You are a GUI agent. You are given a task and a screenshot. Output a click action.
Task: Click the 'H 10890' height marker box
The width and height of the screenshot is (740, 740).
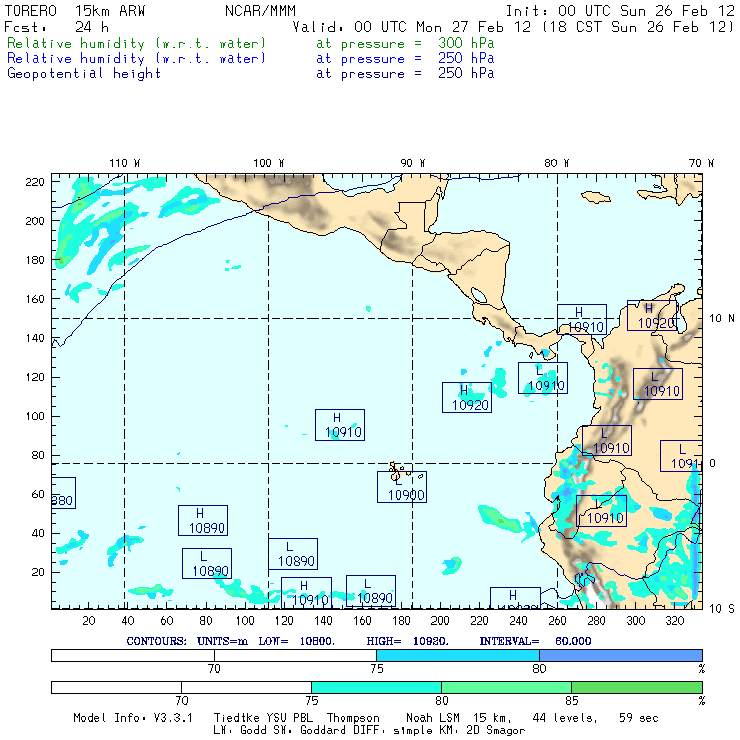click(x=203, y=521)
